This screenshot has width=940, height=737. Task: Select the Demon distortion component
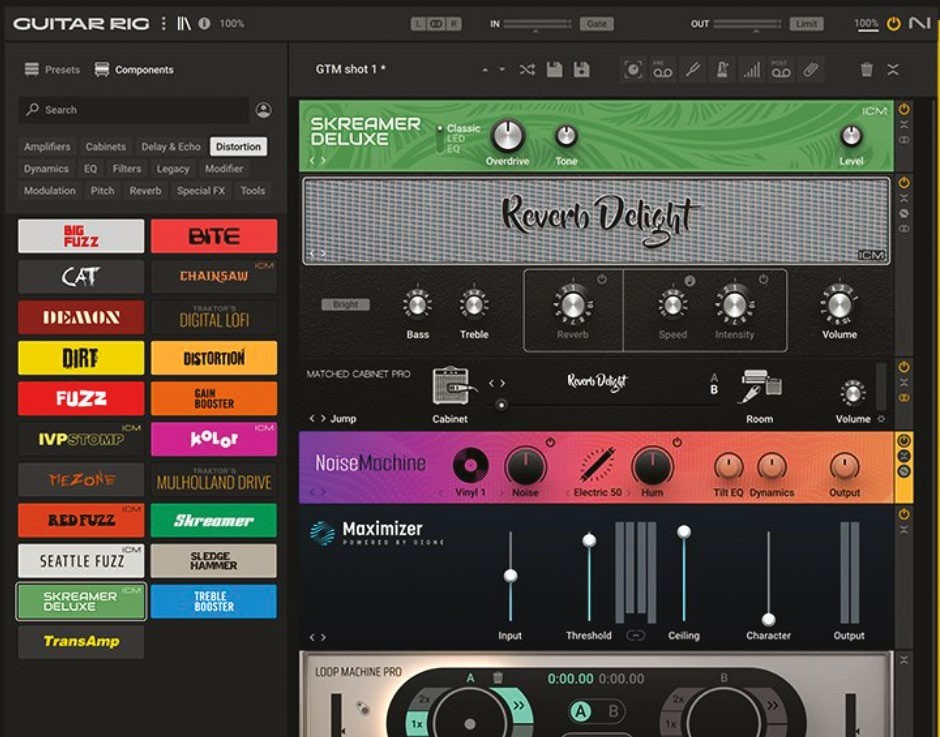pos(81,317)
